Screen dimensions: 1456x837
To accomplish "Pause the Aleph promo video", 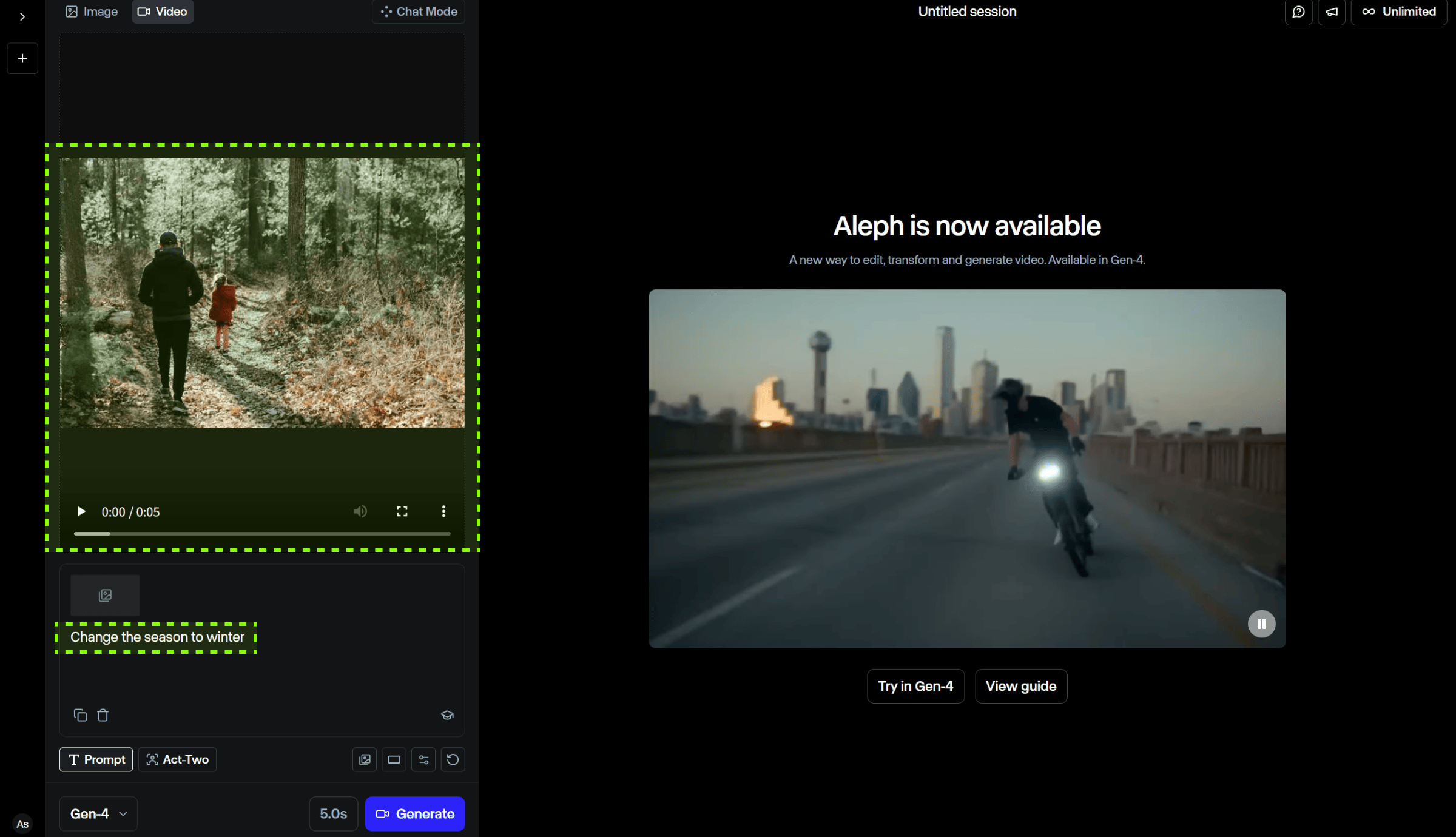I will point(1261,624).
